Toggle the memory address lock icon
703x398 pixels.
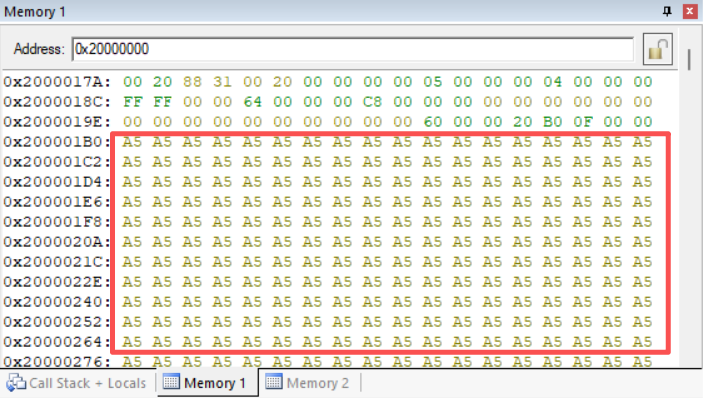658,49
